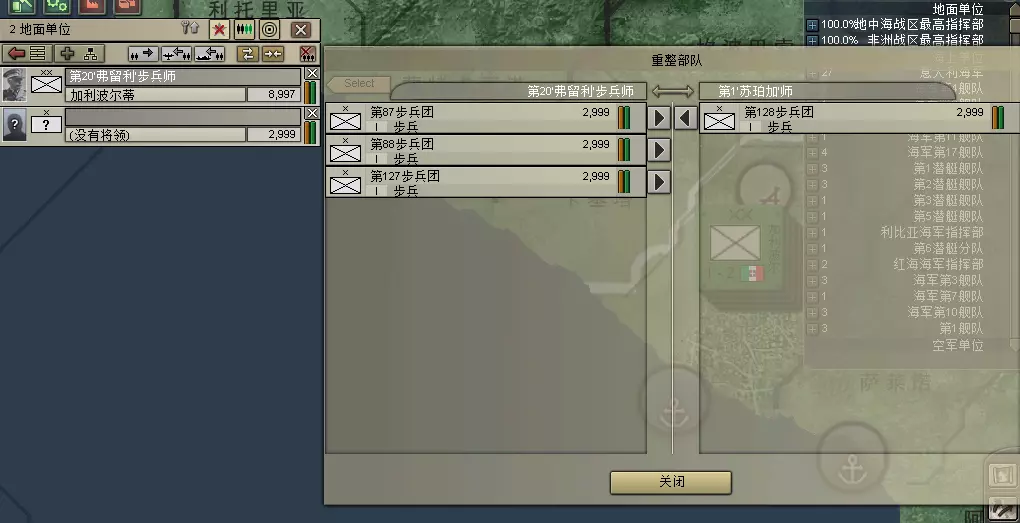This screenshot has width=1020, height=523.
Task: Click the red X disband troops icon
Action: (x=307, y=53)
